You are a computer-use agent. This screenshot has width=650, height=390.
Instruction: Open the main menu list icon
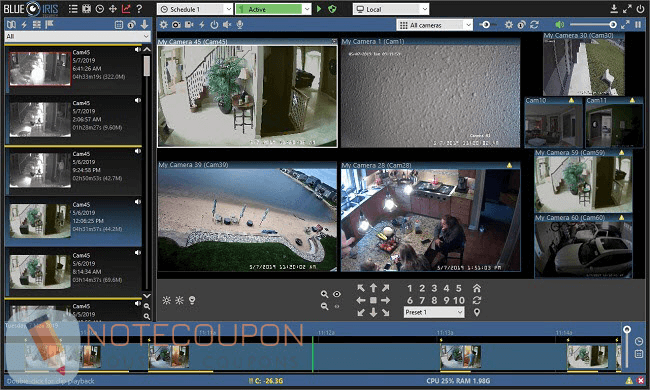click(73, 9)
